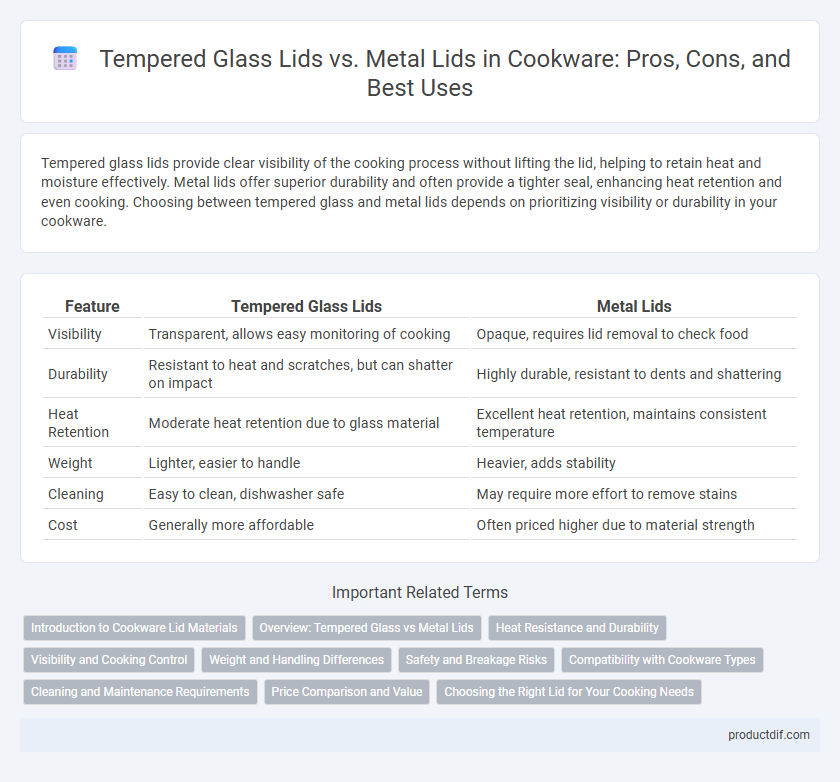The height and width of the screenshot is (782, 840).
Task: Select the Cost row label
Action: pyautogui.click(x=63, y=525)
